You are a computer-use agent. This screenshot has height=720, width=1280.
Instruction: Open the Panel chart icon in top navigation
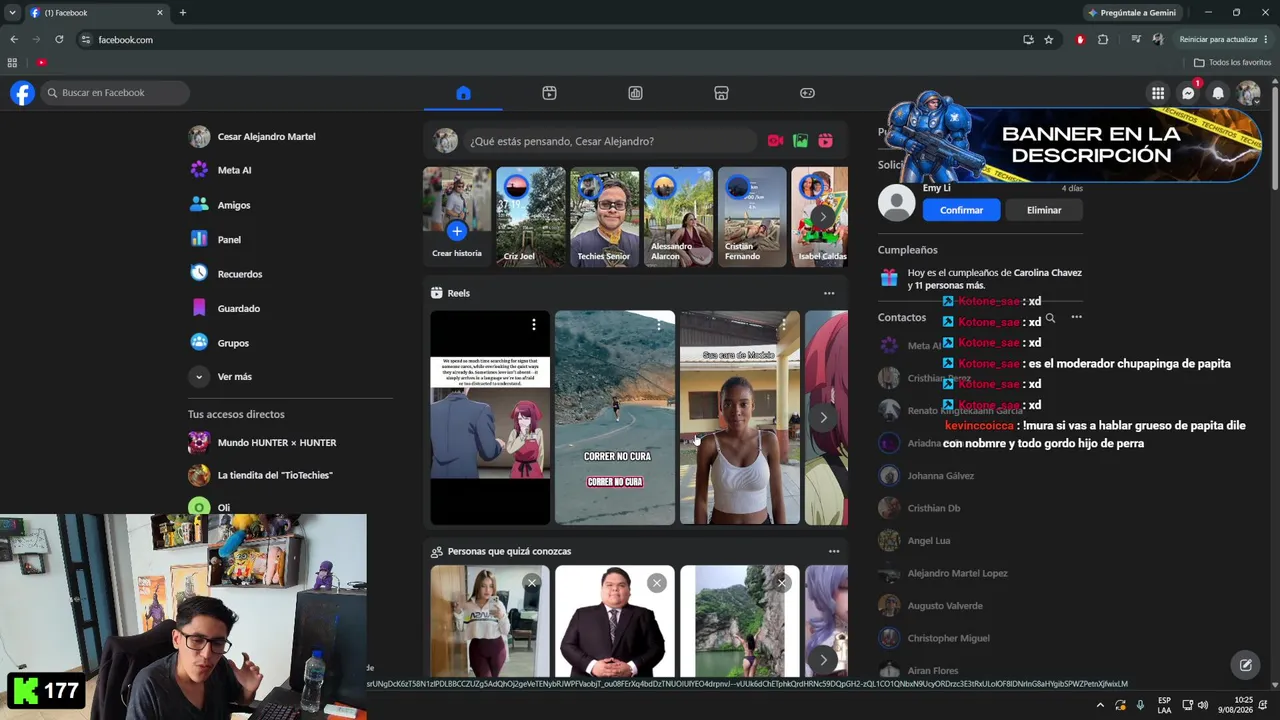635,93
